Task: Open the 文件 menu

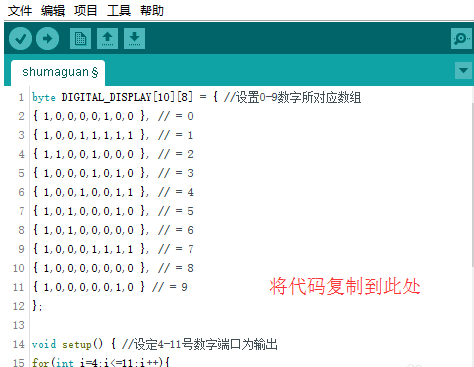Action: (20, 11)
